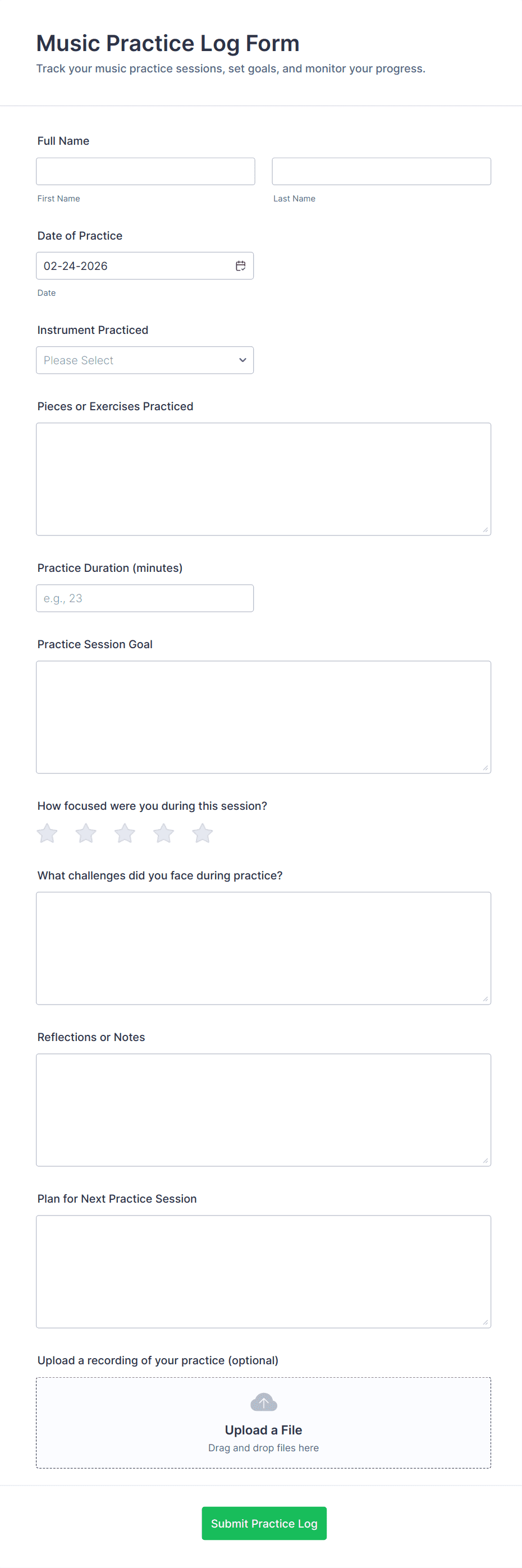The width and height of the screenshot is (522, 1568).
Task: Click the cloud upload icon
Action: pyautogui.click(x=264, y=1402)
